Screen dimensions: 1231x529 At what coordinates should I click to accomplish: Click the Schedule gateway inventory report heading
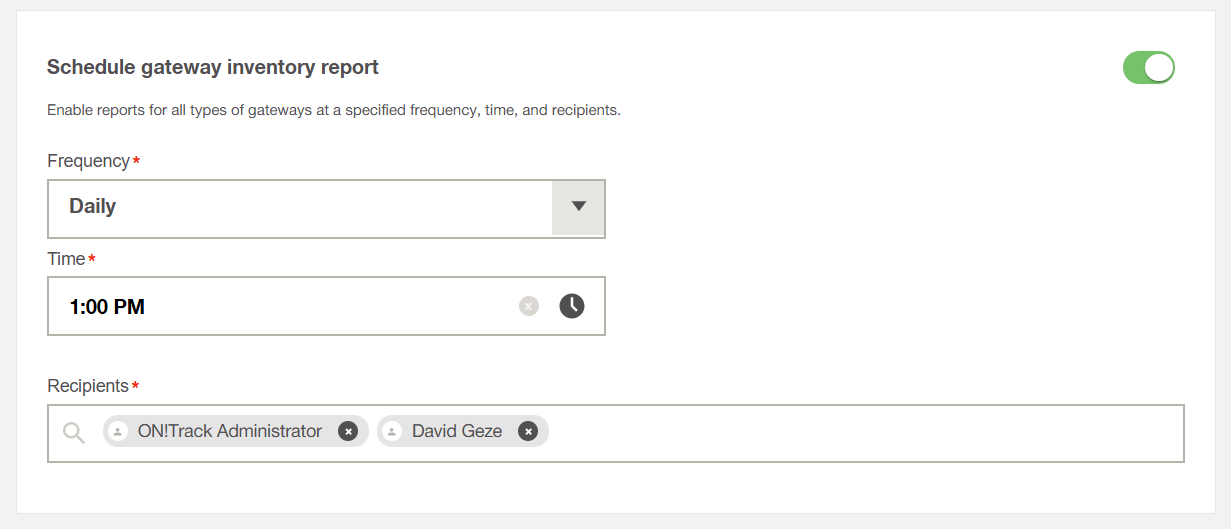[213, 68]
